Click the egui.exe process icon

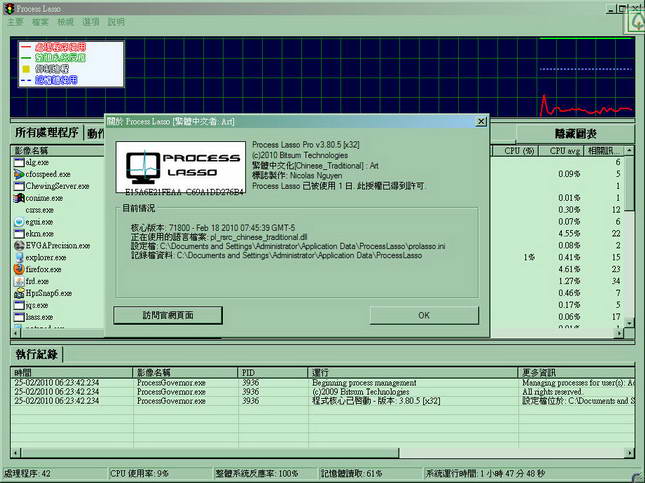coord(19,221)
